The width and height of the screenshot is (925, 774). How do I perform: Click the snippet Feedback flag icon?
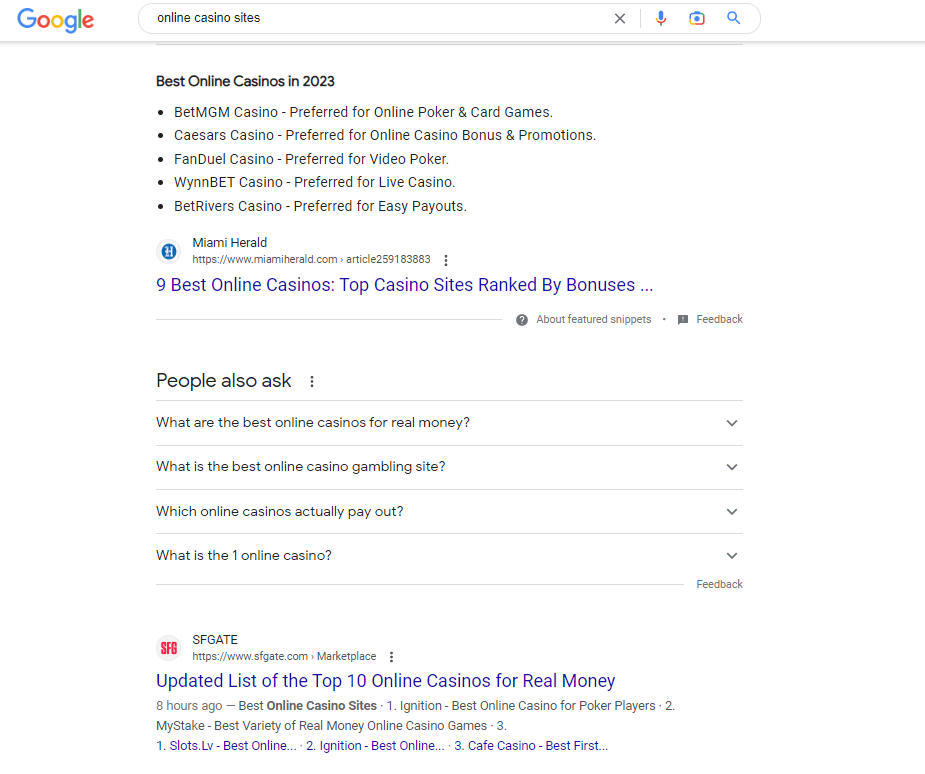click(683, 320)
